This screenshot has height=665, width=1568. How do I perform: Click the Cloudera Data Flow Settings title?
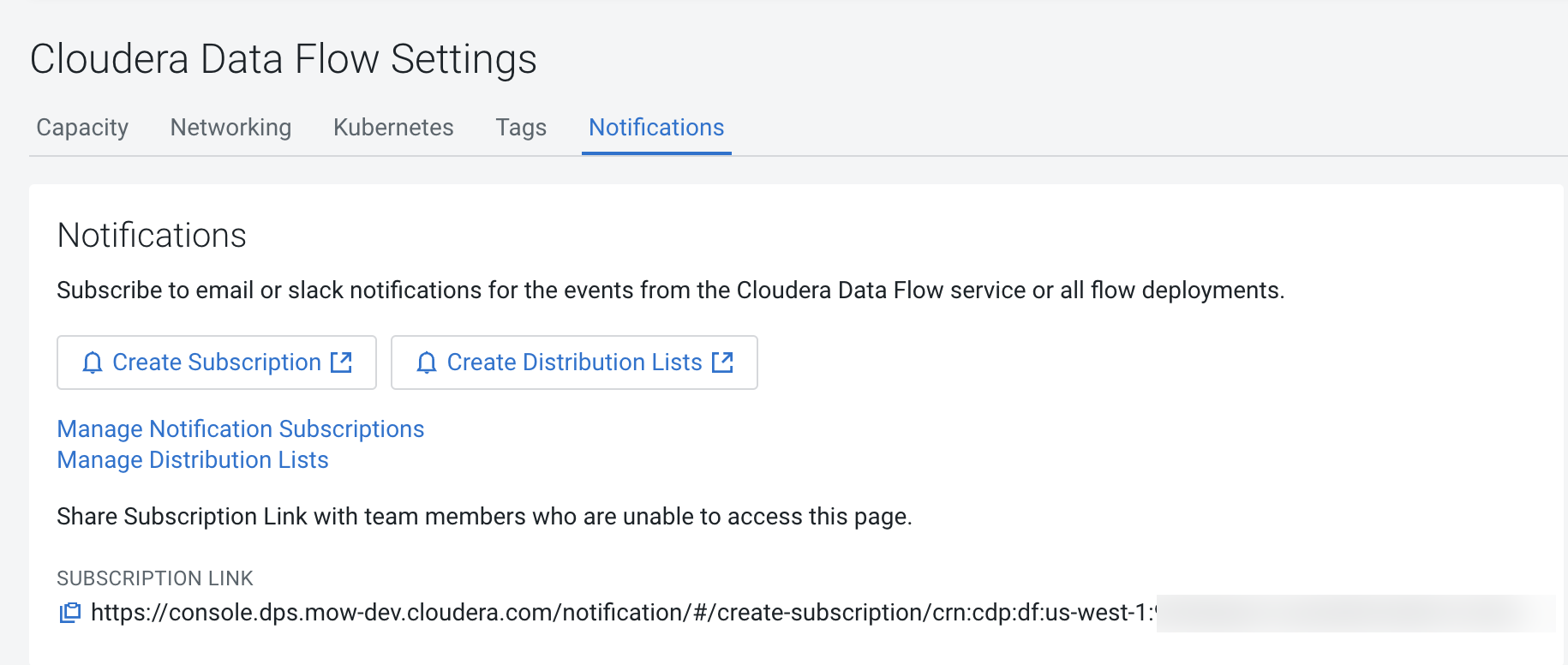[x=284, y=59]
